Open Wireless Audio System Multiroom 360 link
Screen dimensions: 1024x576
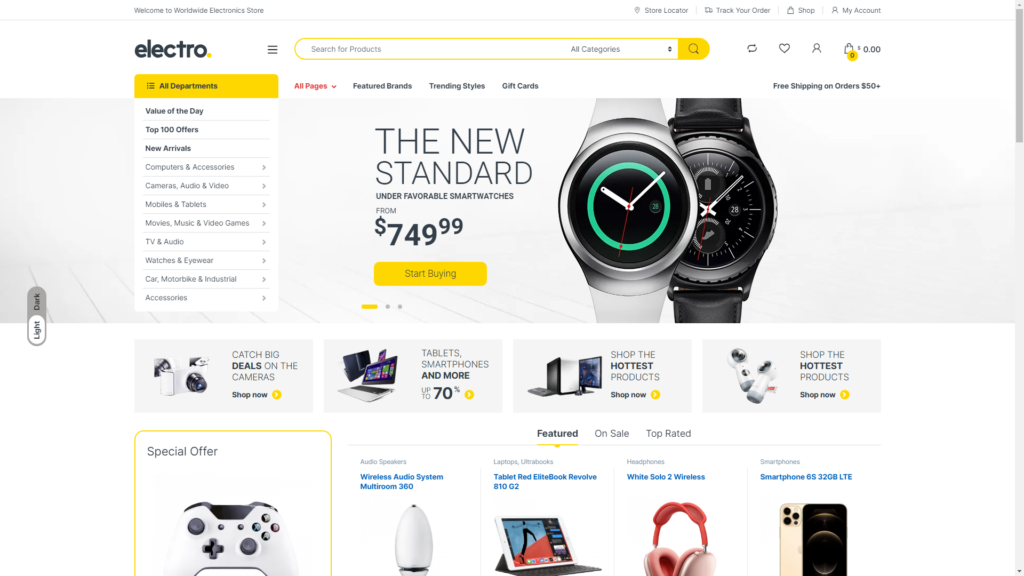[402, 481]
